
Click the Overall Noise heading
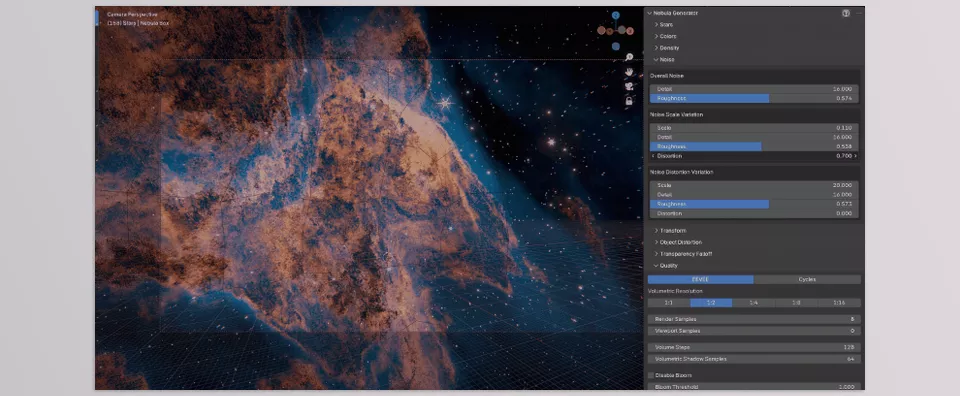(667, 76)
